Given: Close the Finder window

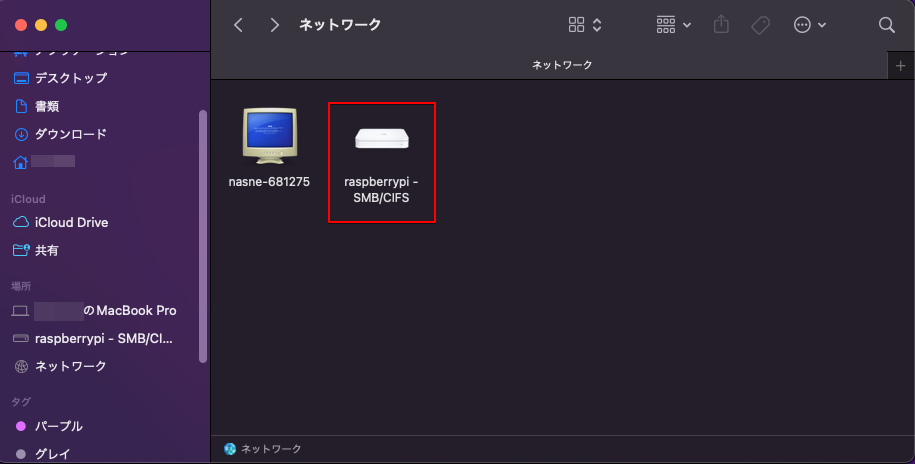Looking at the screenshot, I should (21, 25).
